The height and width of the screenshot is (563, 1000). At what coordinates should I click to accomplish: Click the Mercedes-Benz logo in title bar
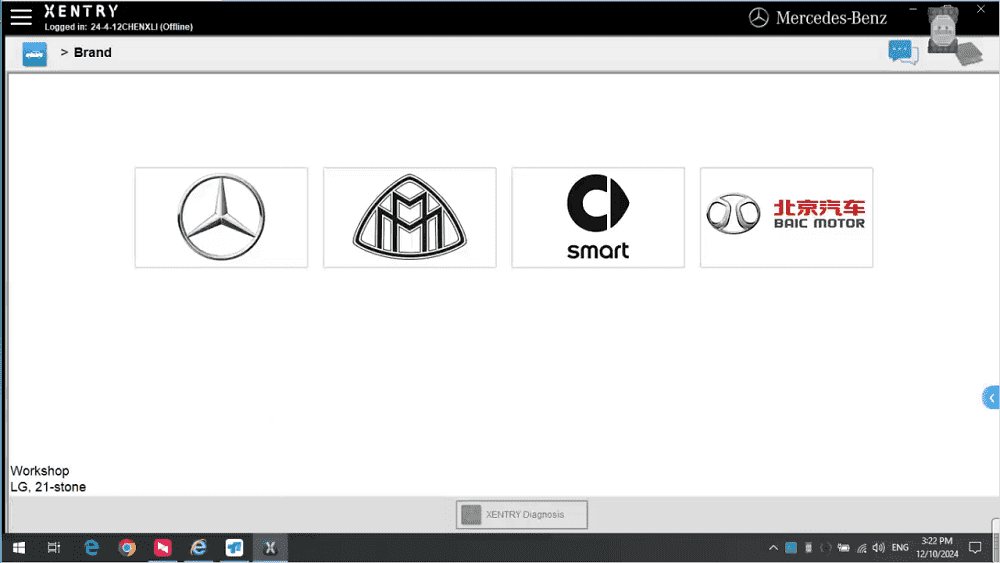[818, 18]
